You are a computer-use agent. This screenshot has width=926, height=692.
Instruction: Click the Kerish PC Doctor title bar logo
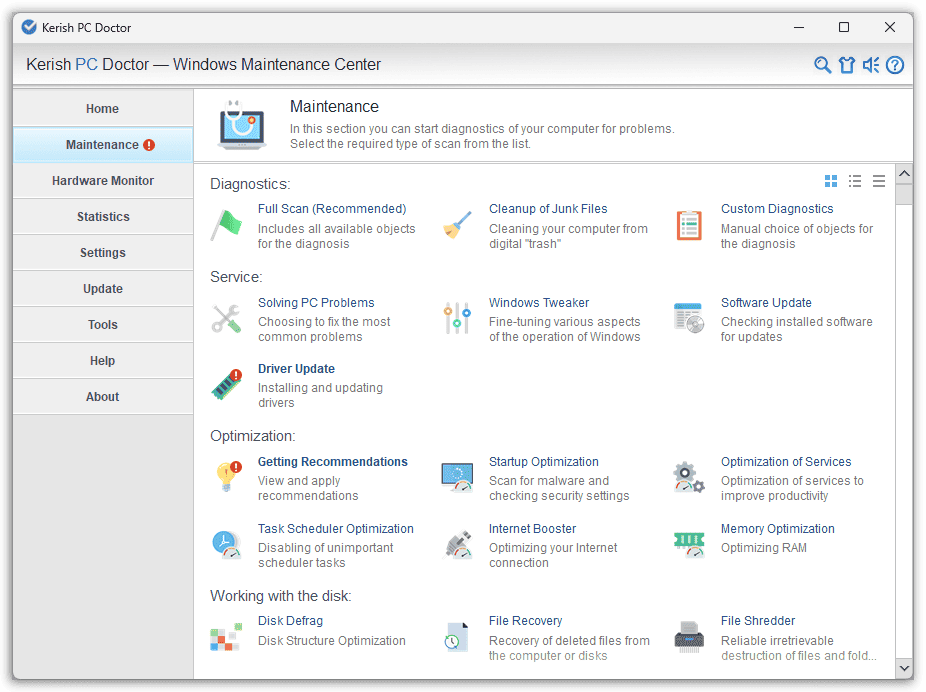[x=28, y=27]
